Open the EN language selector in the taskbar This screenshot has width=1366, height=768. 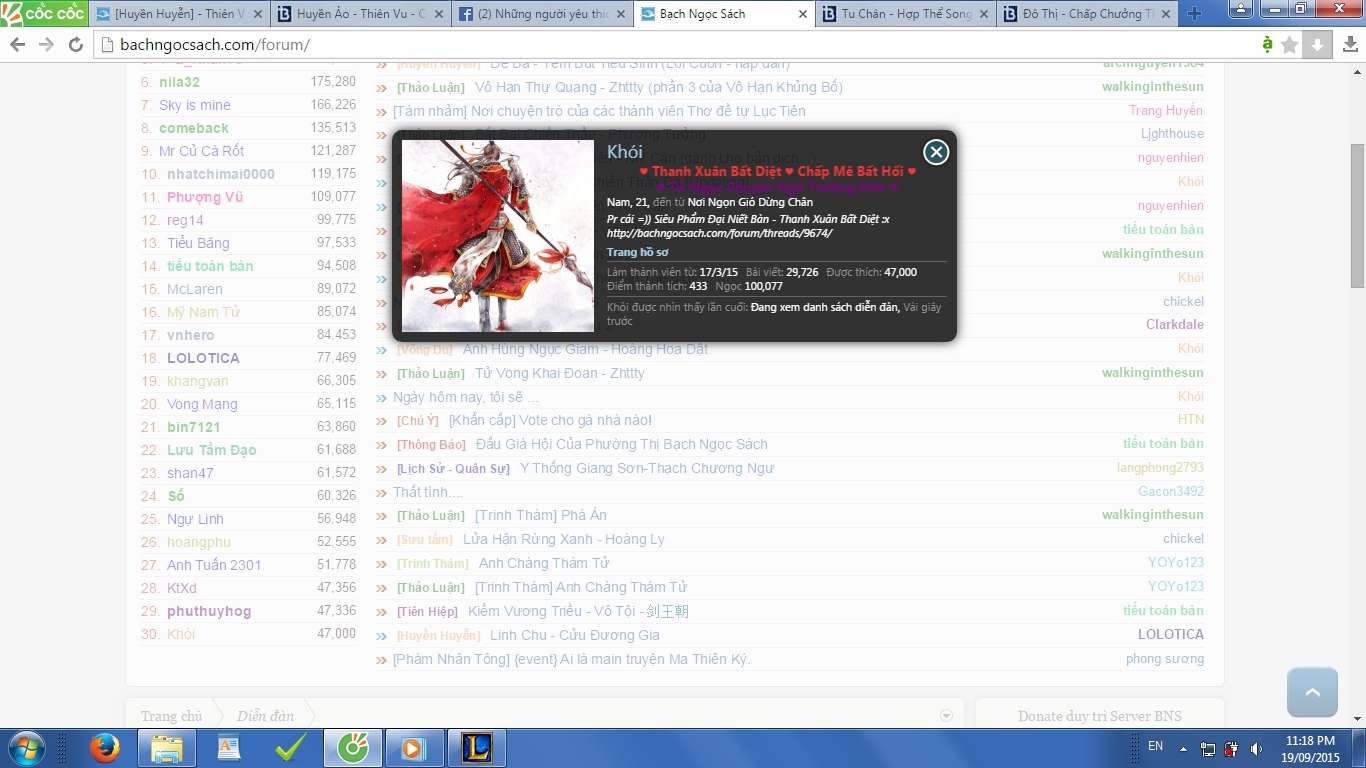[1155, 746]
